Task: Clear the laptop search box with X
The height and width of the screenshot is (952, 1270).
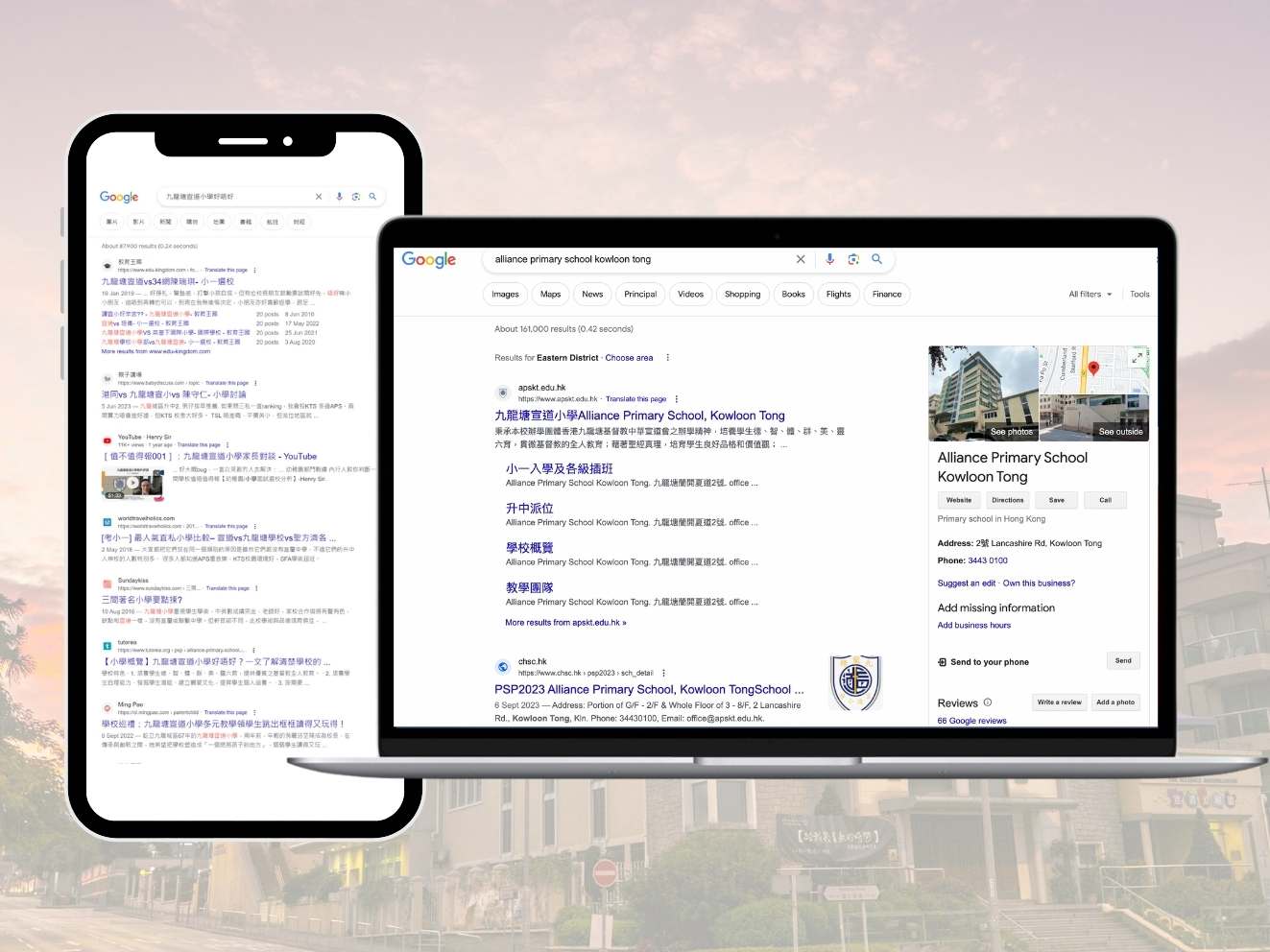Action: (801, 259)
